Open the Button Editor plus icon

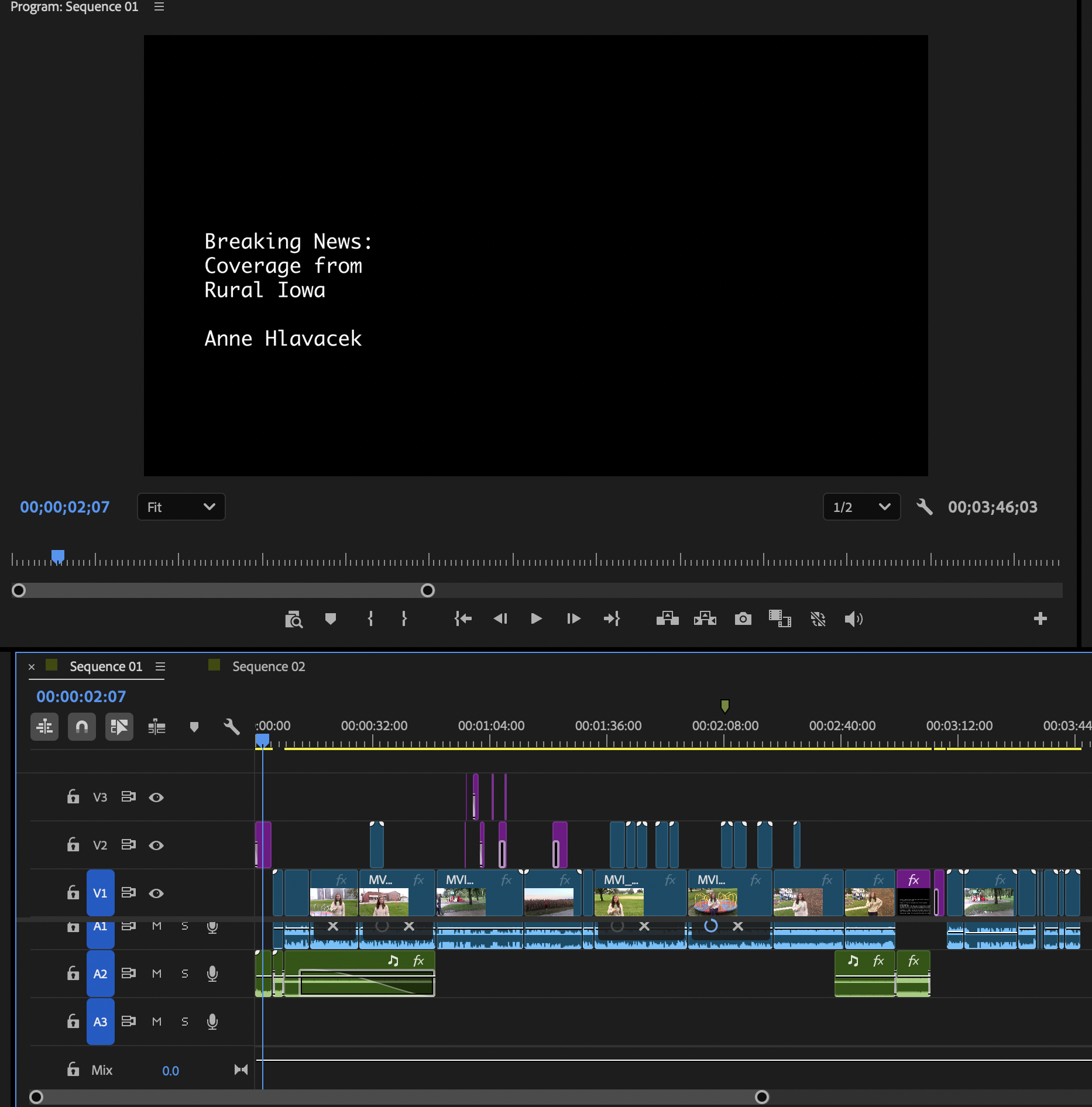[1040, 618]
